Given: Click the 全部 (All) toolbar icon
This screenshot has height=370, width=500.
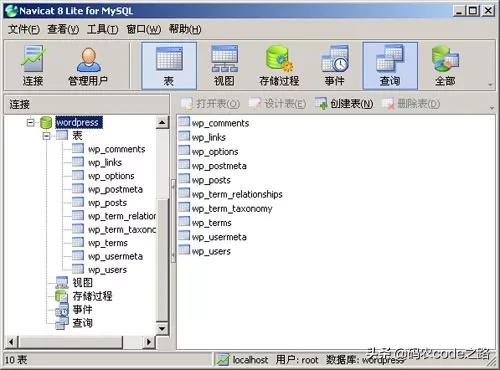Looking at the screenshot, I should tap(445, 65).
